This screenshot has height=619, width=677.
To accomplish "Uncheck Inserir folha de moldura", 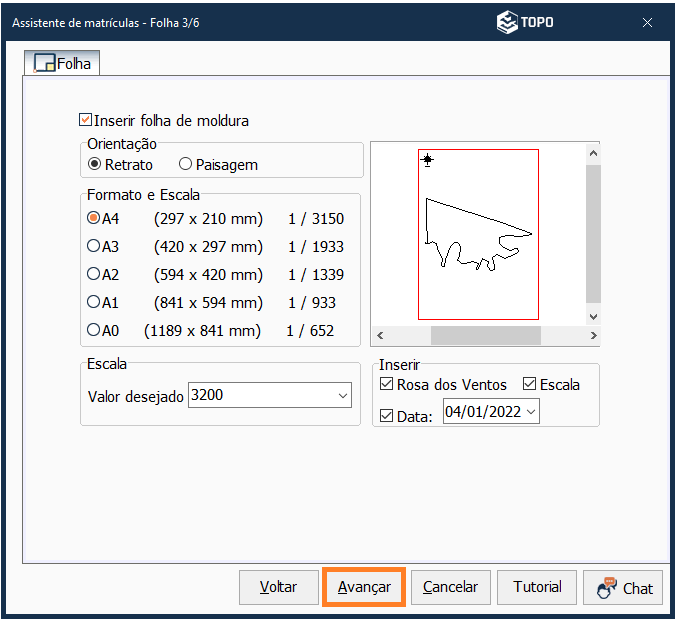I will click(86, 120).
